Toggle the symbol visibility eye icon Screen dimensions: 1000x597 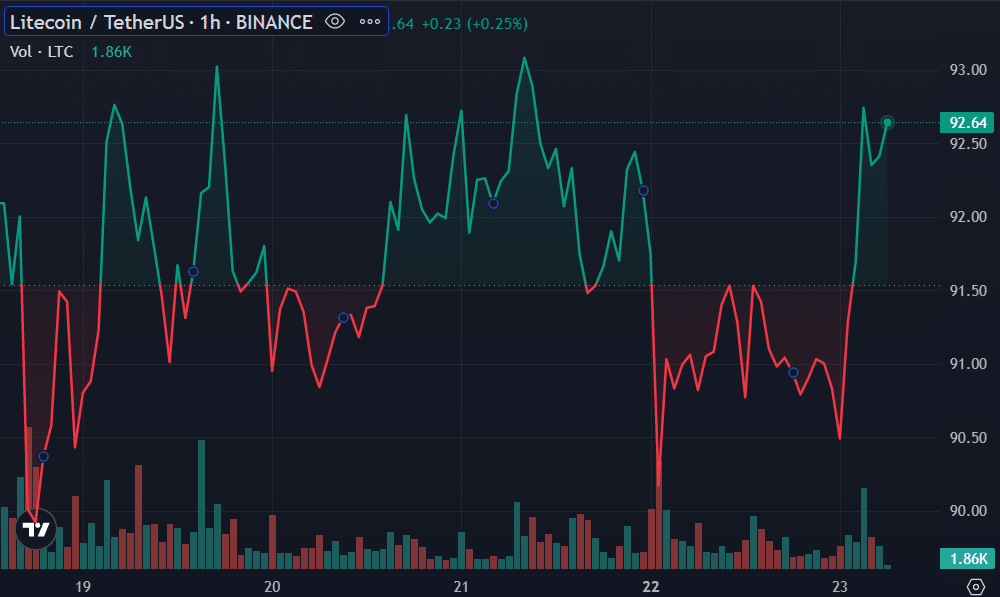335,22
